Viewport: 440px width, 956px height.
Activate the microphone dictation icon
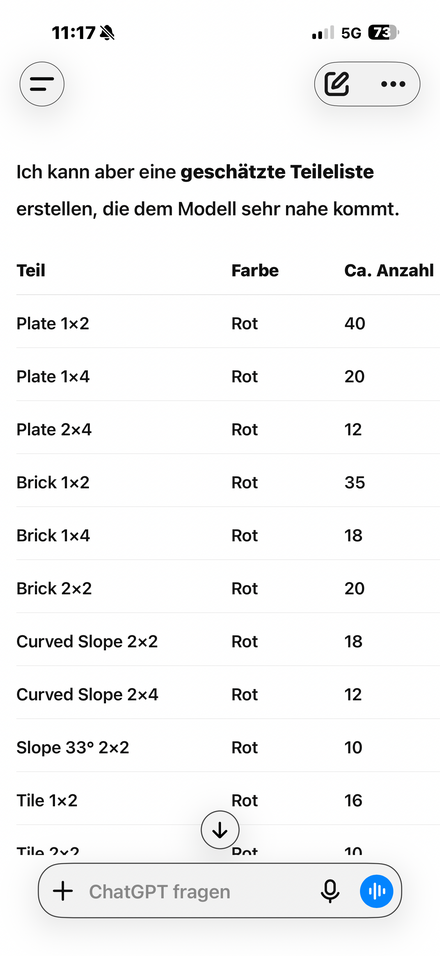point(330,892)
